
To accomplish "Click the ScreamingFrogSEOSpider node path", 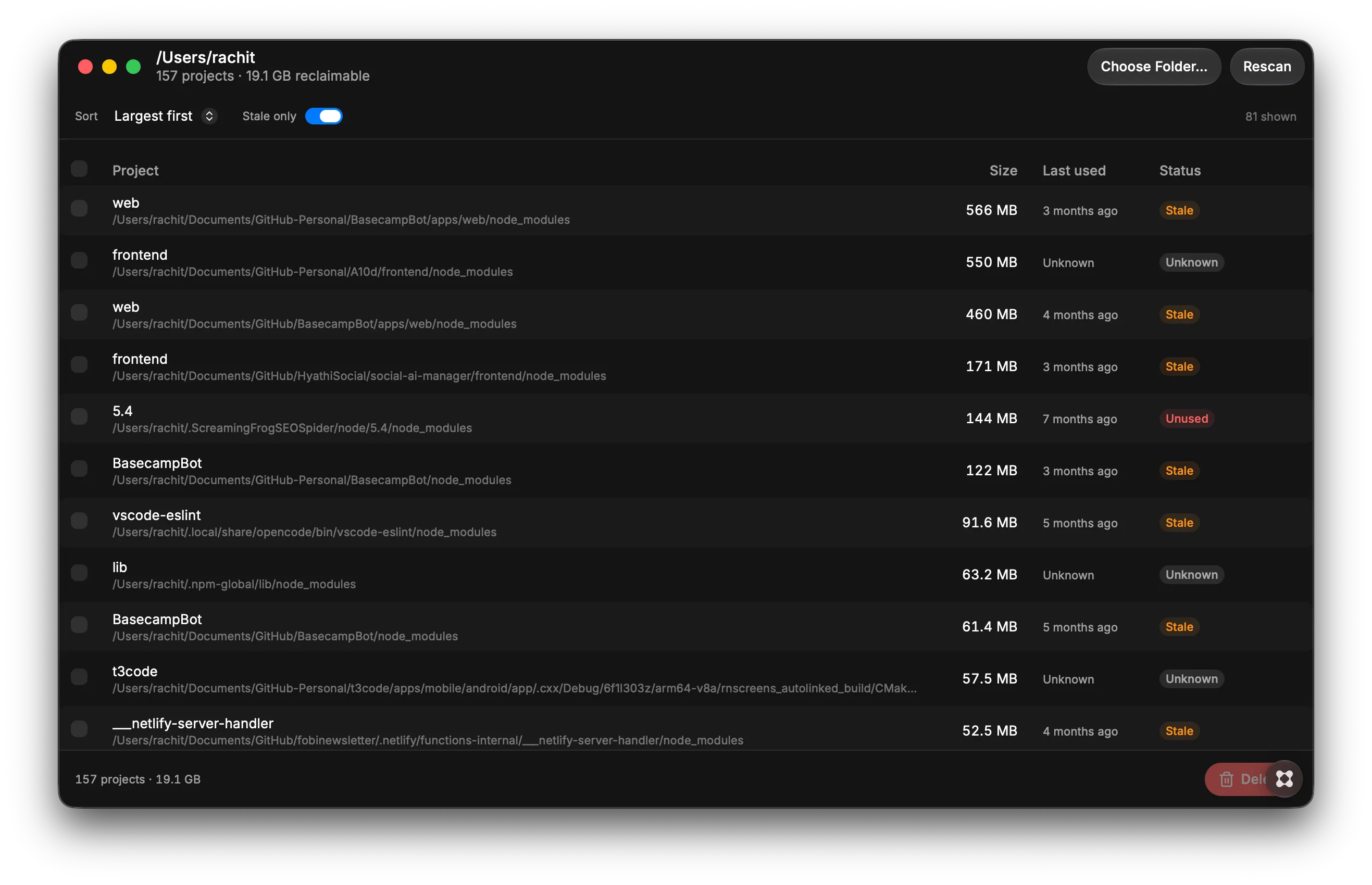I will 292,428.
